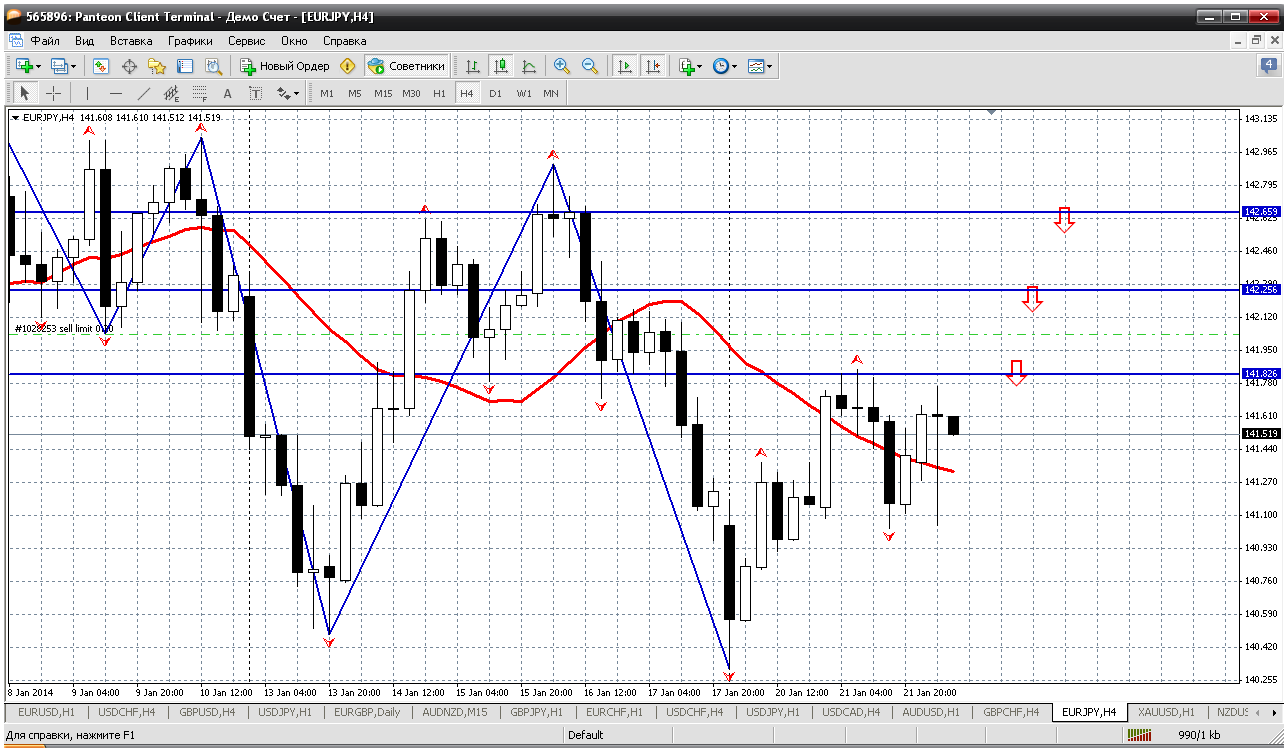Click the Default profile in status bar

[585, 735]
